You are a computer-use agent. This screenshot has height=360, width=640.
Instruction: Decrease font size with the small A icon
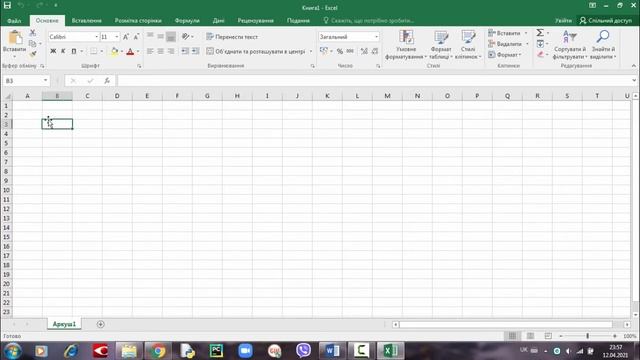tap(136, 37)
